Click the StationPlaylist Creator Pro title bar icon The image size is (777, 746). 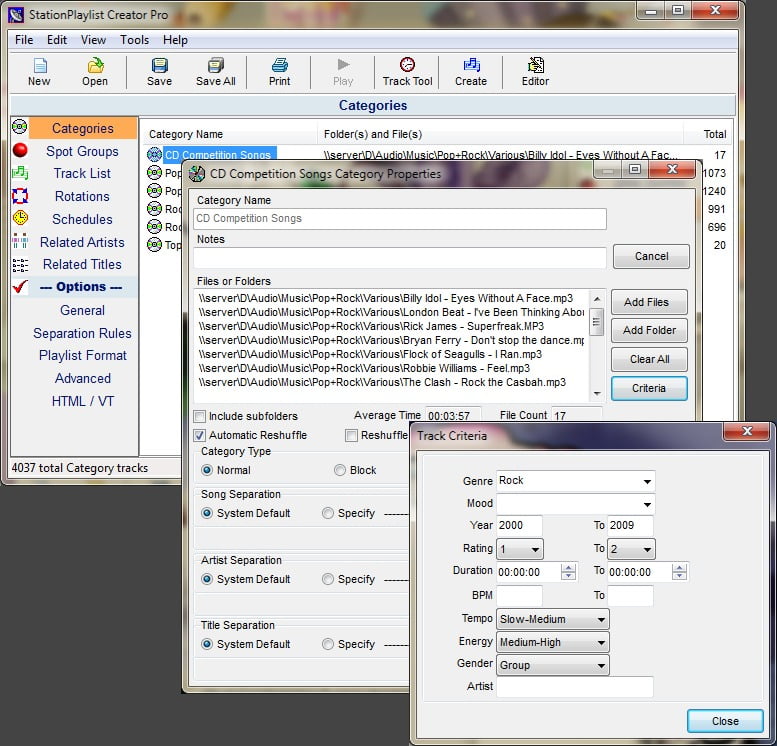(x=16, y=15)
